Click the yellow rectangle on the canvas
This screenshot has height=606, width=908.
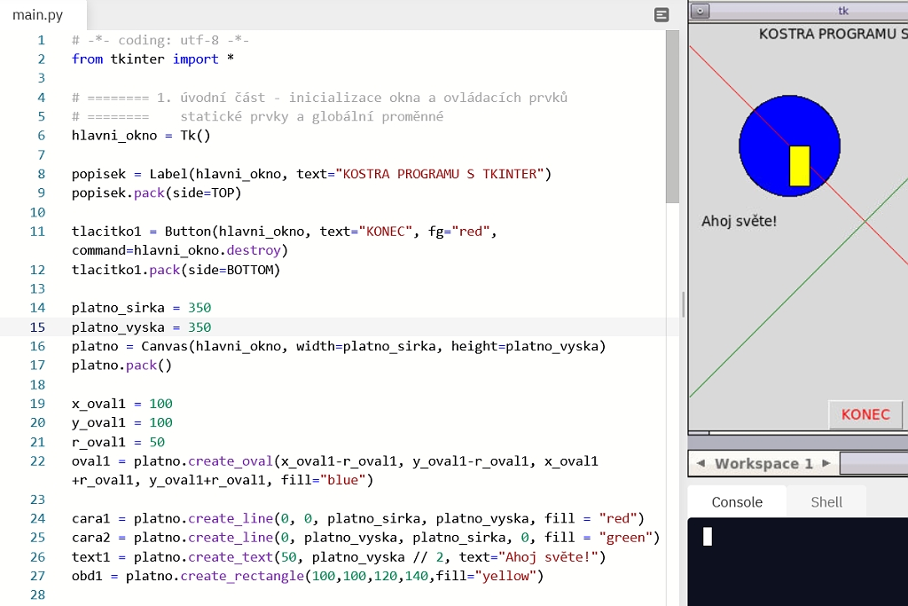click(800, 166)
